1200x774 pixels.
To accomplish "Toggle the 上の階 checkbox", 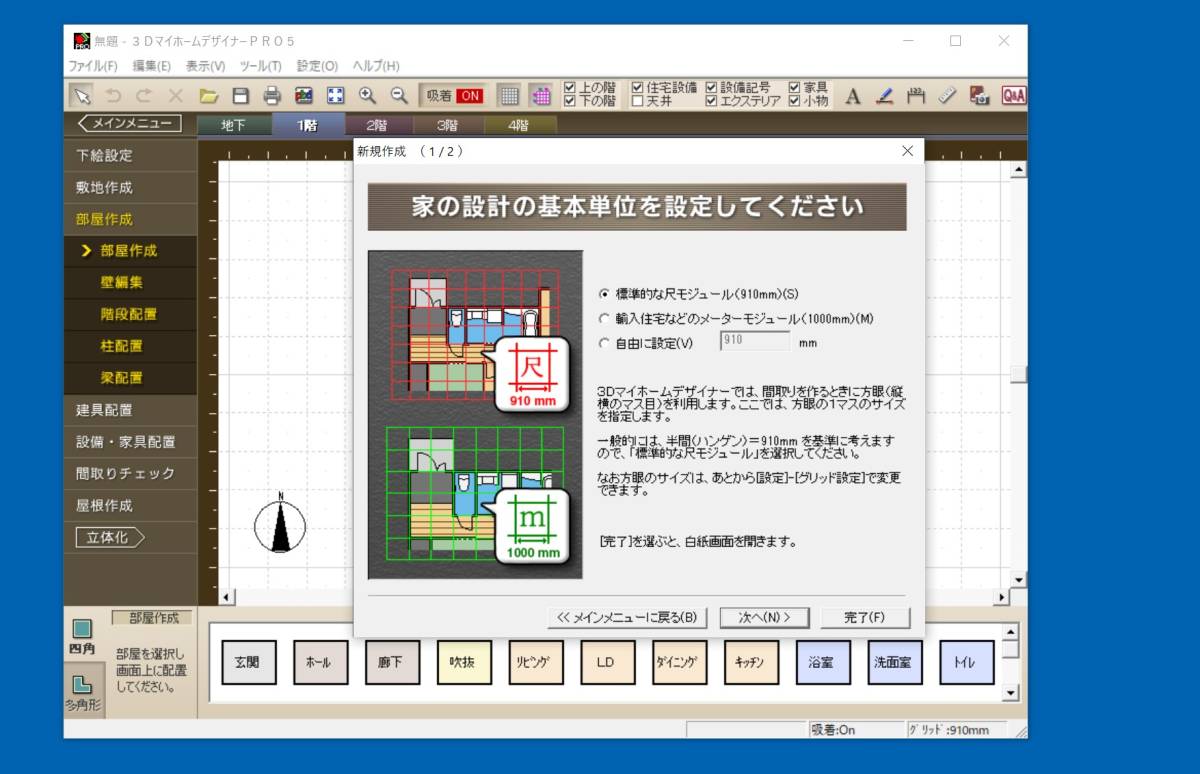I will click(x=570, y=88).
